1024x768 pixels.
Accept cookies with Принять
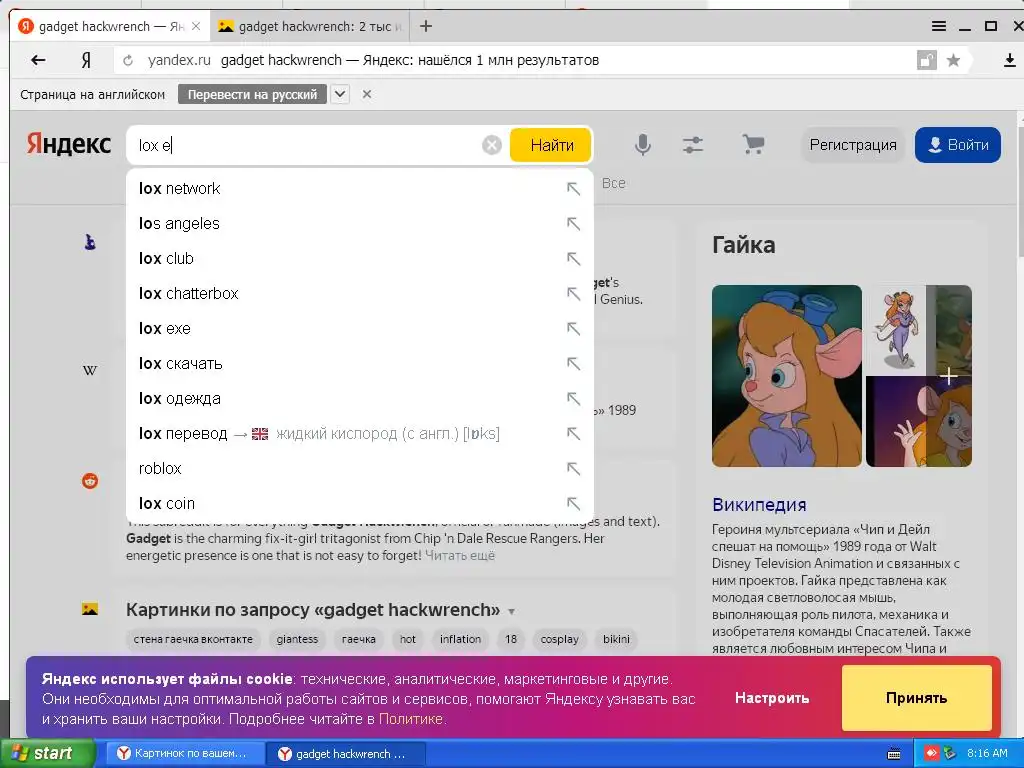(917, 698)
